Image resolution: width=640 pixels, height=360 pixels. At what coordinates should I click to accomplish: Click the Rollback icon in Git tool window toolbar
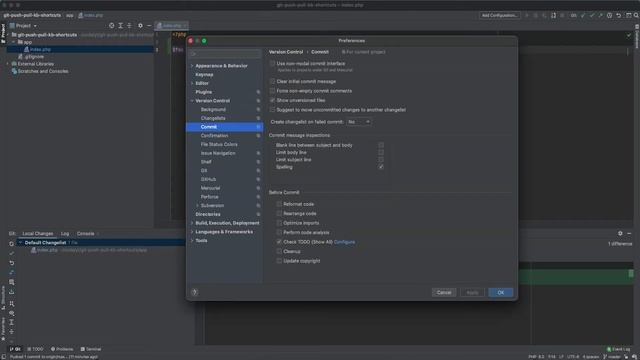coord(11,263)
